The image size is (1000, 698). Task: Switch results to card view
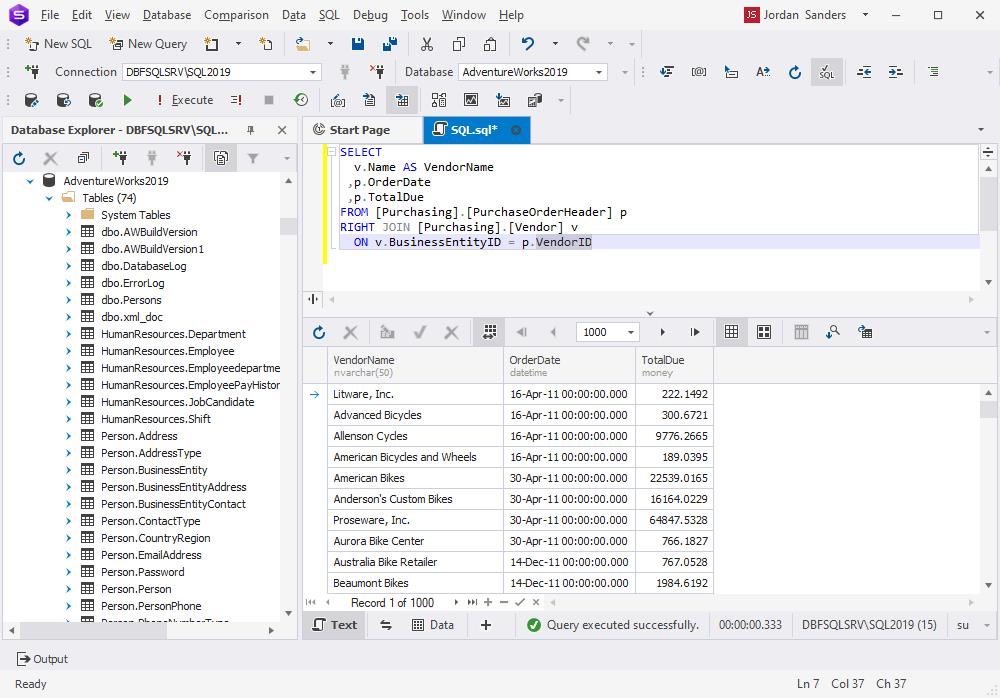click(x=764, y=332)
